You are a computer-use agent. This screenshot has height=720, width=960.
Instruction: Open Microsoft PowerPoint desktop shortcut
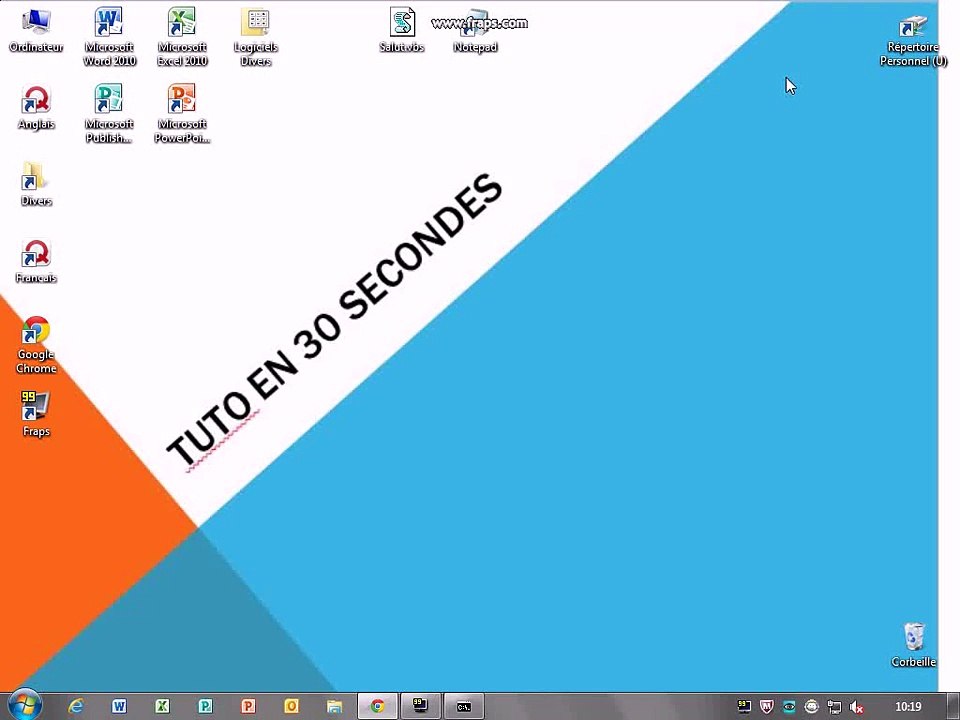pos(182,114)
